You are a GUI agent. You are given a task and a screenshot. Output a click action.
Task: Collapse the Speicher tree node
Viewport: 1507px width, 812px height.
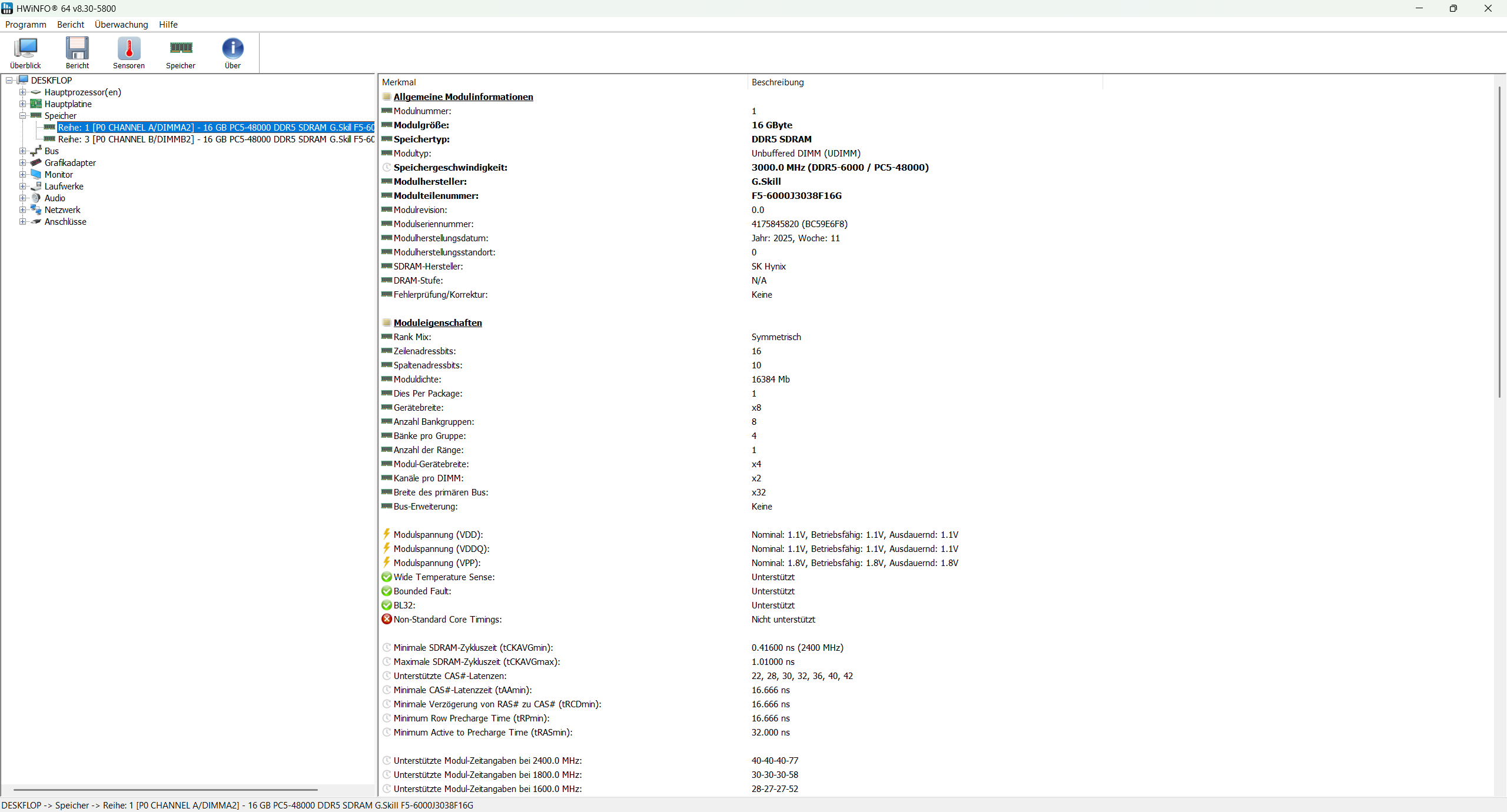[x=22, y=116]
